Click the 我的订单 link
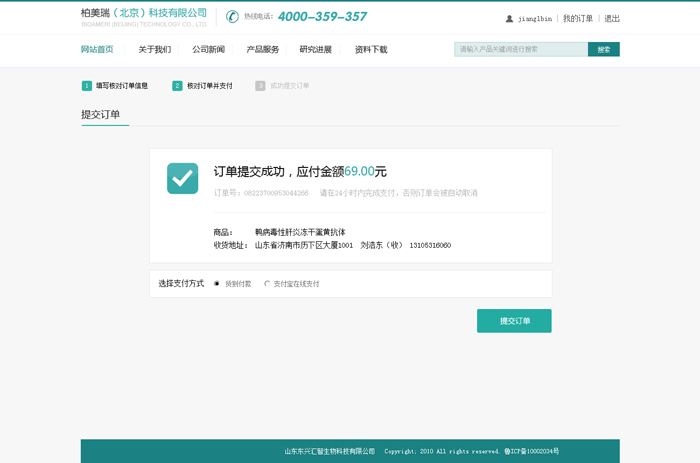700x463 pixels. tap(578, 19)
